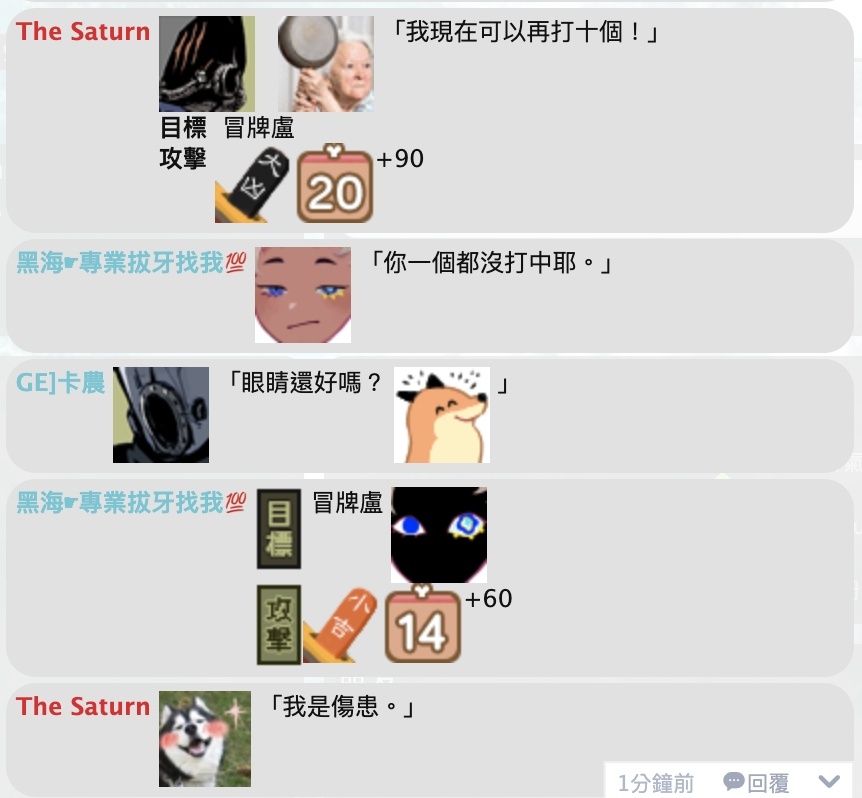
Task: Expand the chevron dropdown next to 回覆
Action: [829, 781]
